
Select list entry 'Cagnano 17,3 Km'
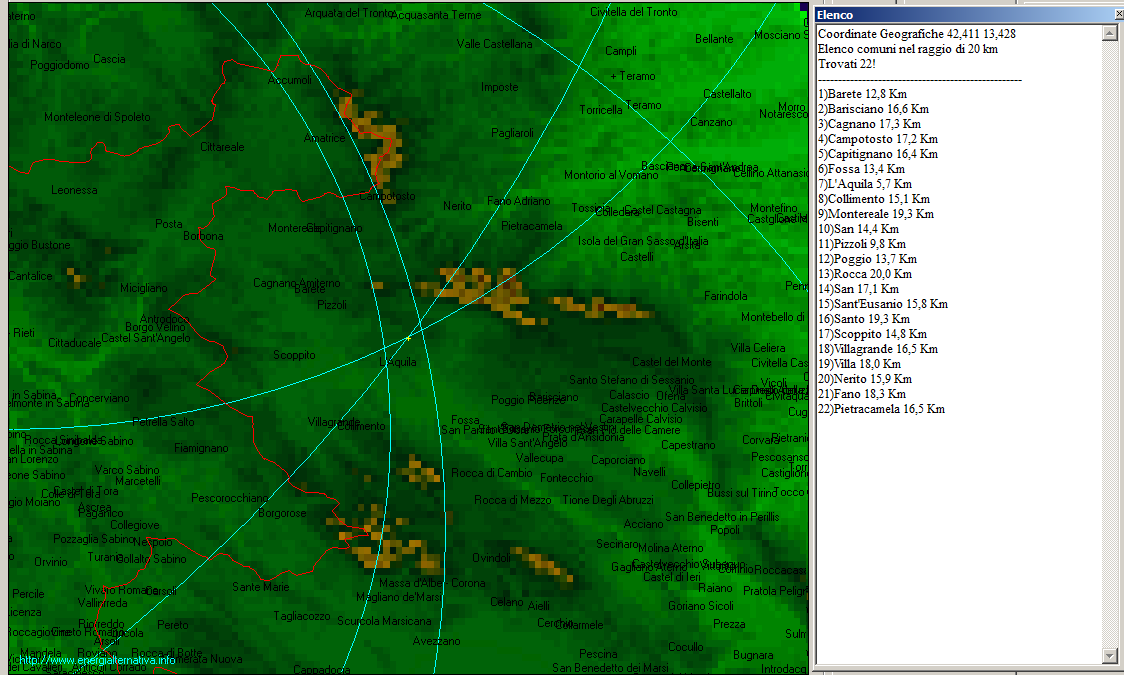(x=870, y=124)
